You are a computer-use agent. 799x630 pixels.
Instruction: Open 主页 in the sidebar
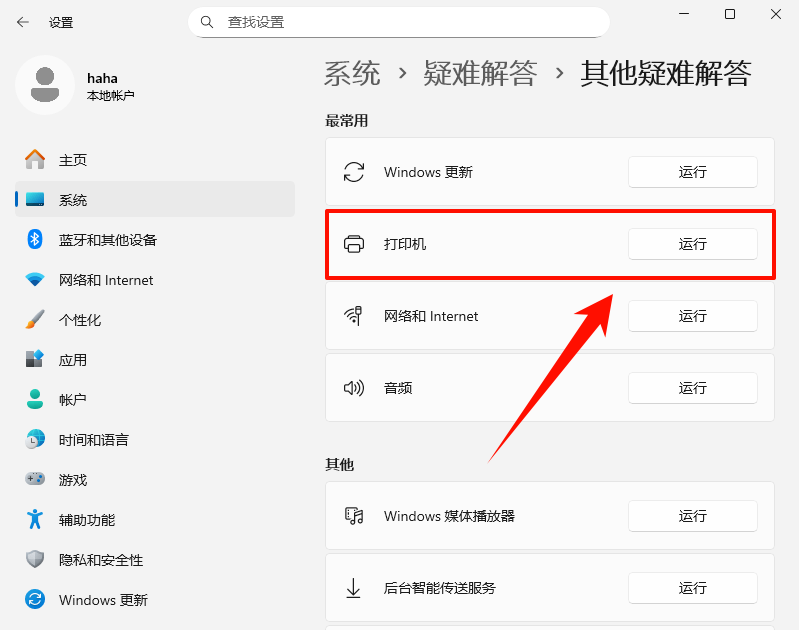pos(155,160)
